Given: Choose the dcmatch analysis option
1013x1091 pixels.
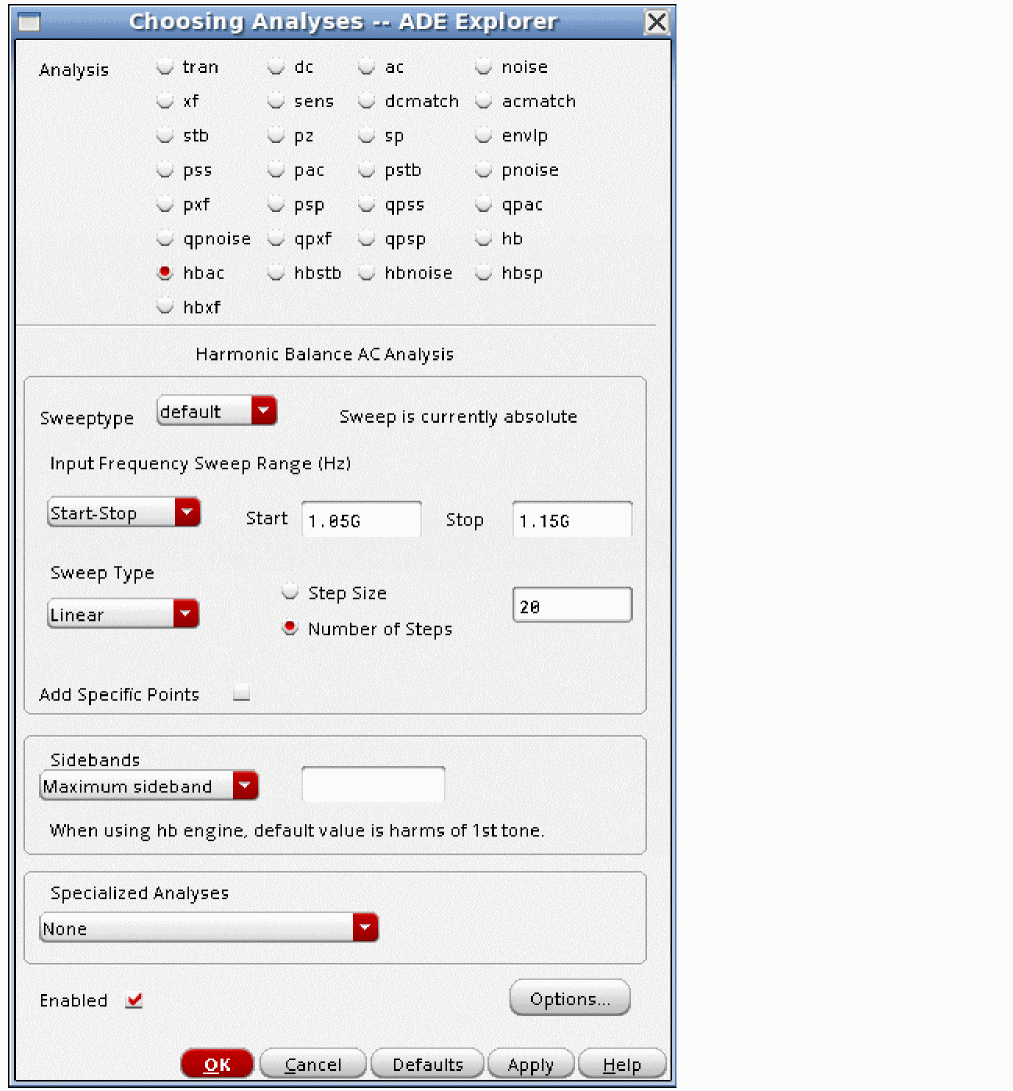Looking at the screenshot, I should (367, 101).
